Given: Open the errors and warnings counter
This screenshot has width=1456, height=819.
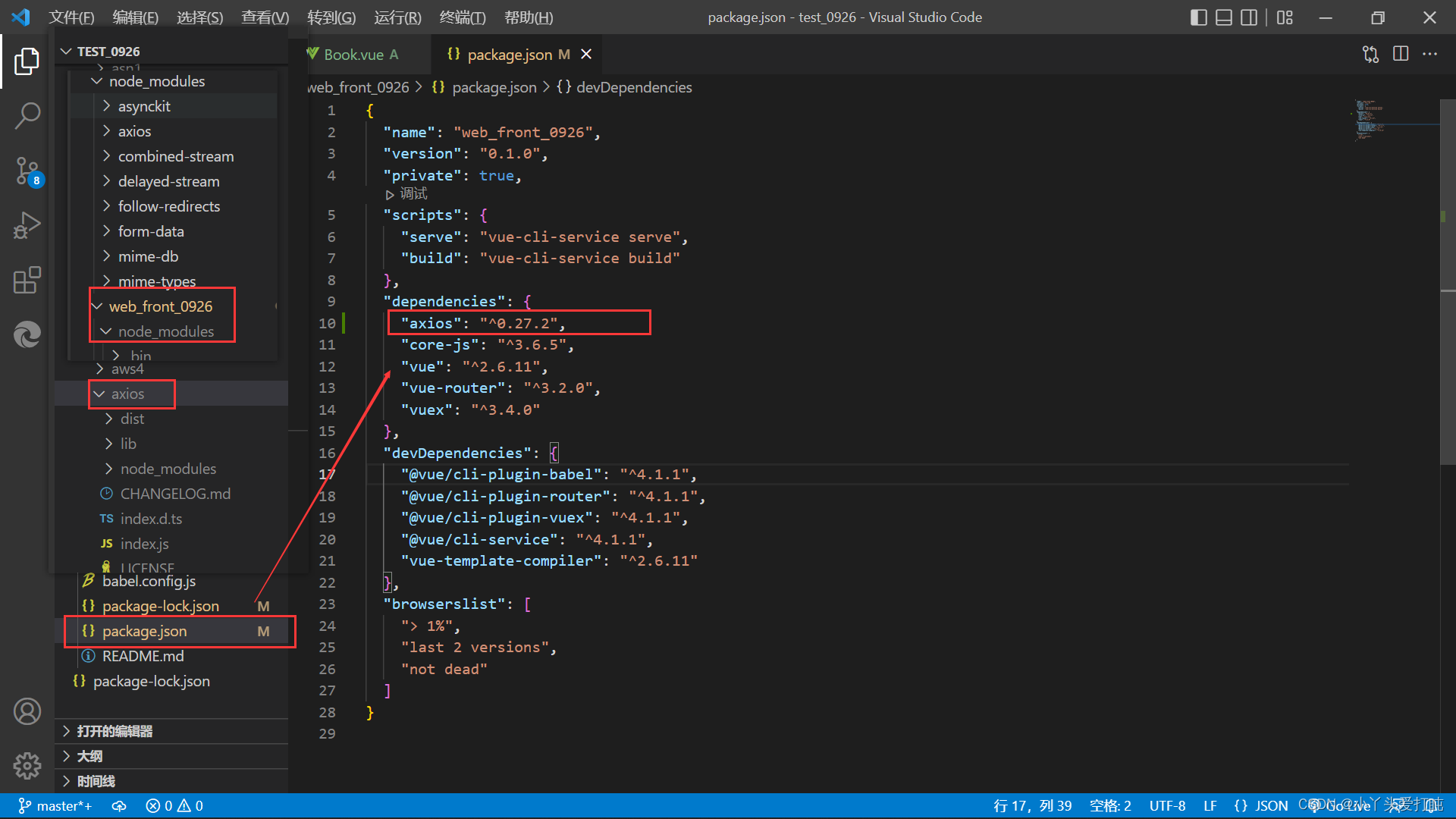Looking at the screenshot, I should pyautogui.click(x=174, y=806).
